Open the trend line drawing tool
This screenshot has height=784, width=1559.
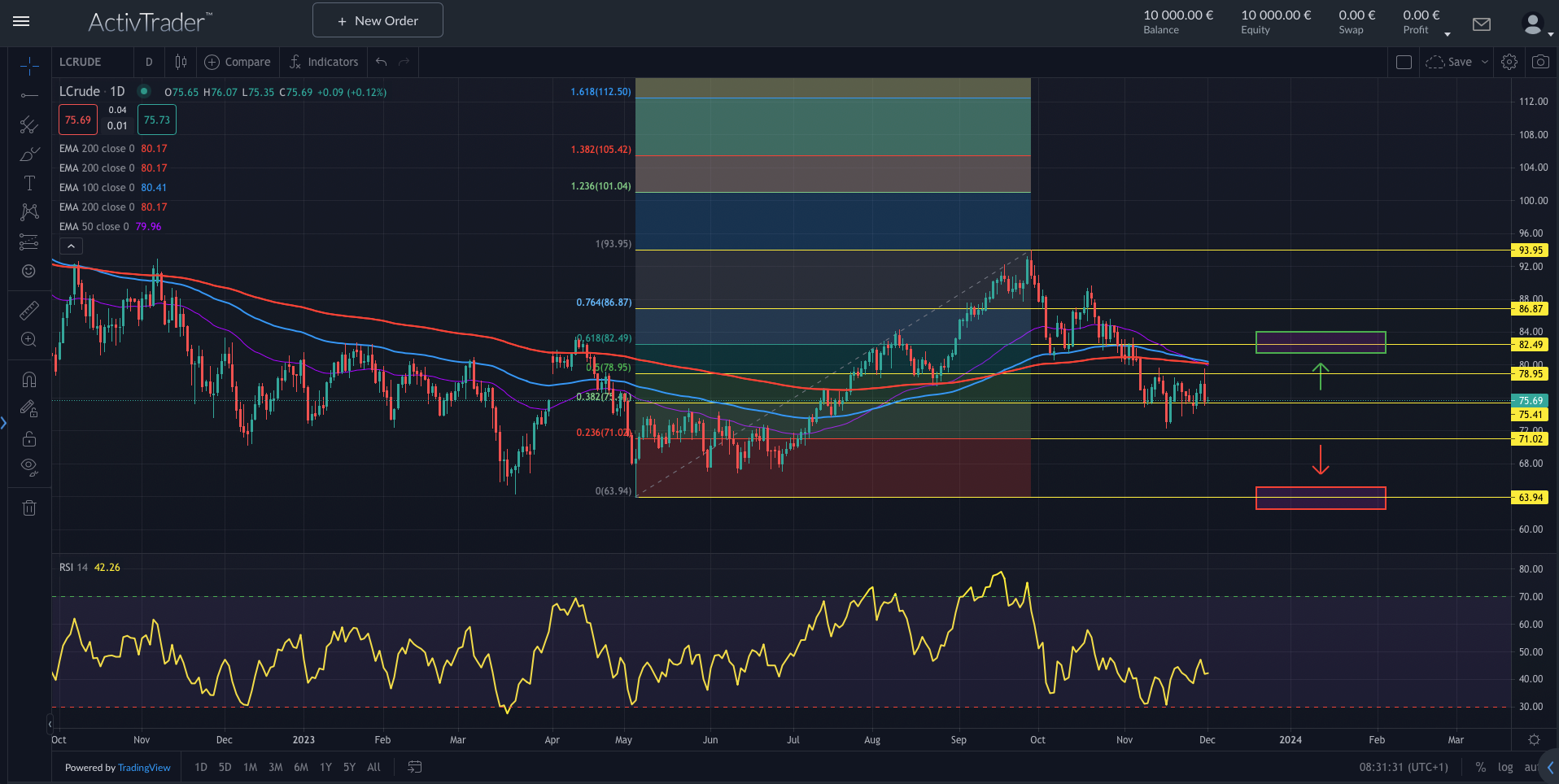pos(29,96)
